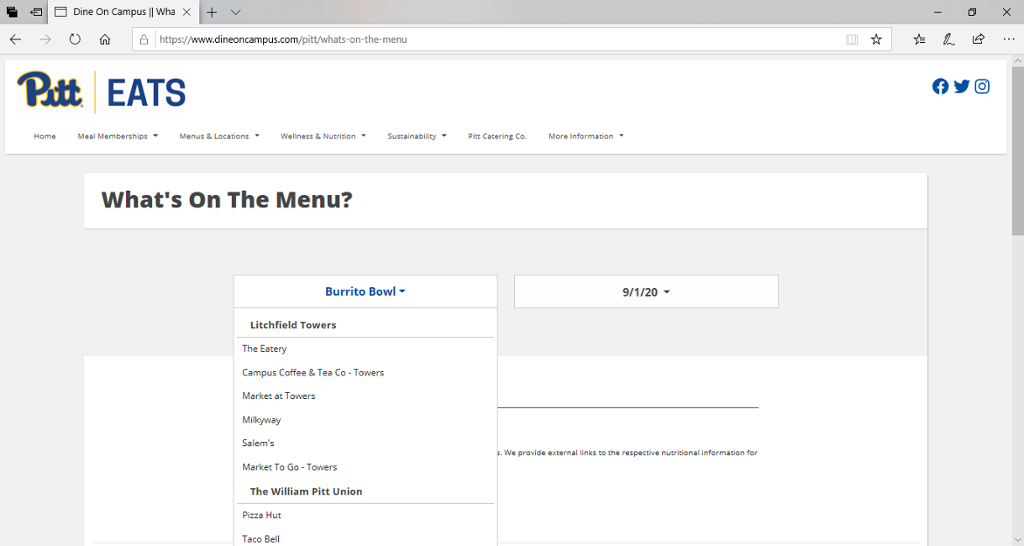Open the 9/1/20 date dropdown
The width and height of the screenshot is (1024, 546).
point(646,292)
